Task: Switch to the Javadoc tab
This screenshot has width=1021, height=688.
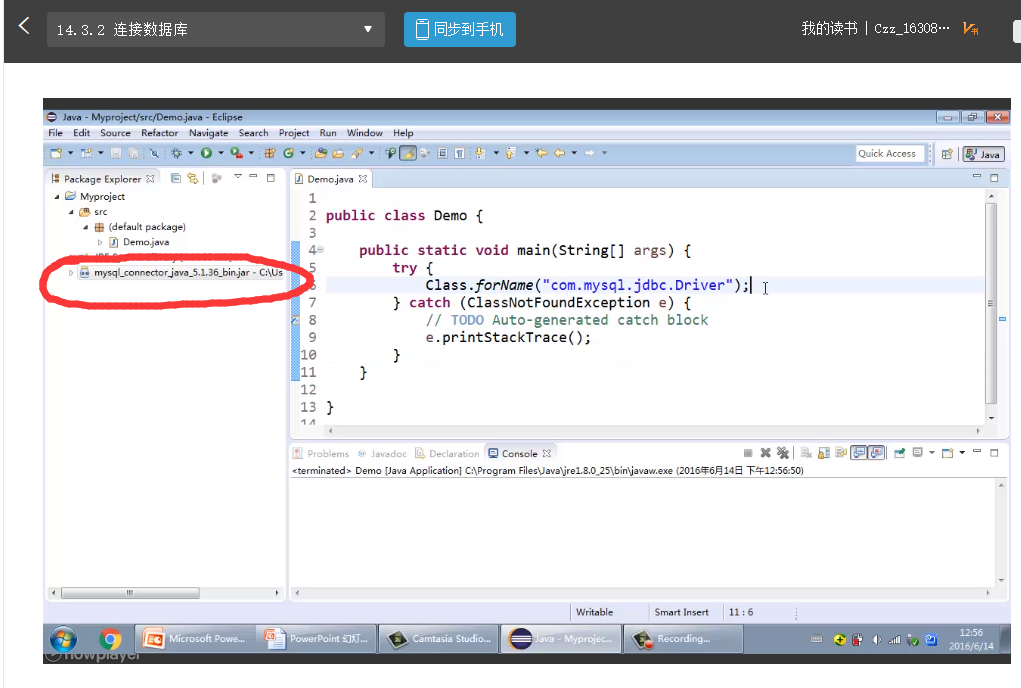Action: point(382,453)
